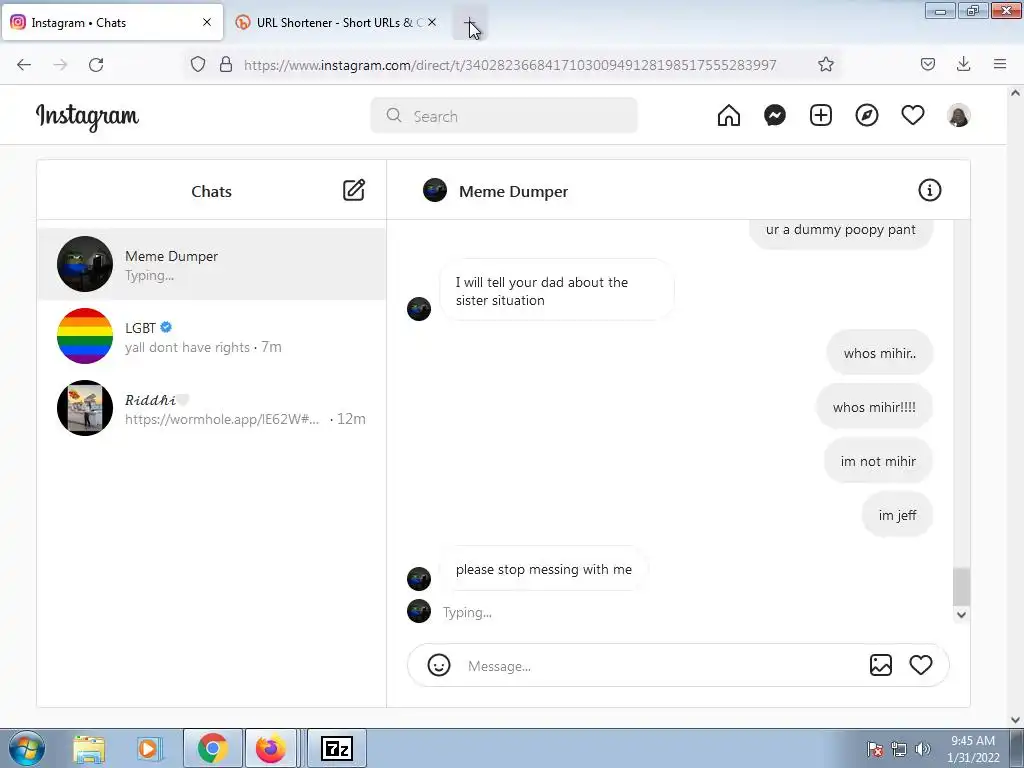Open the Firefox downloads panel

click(x=963, y=64)
